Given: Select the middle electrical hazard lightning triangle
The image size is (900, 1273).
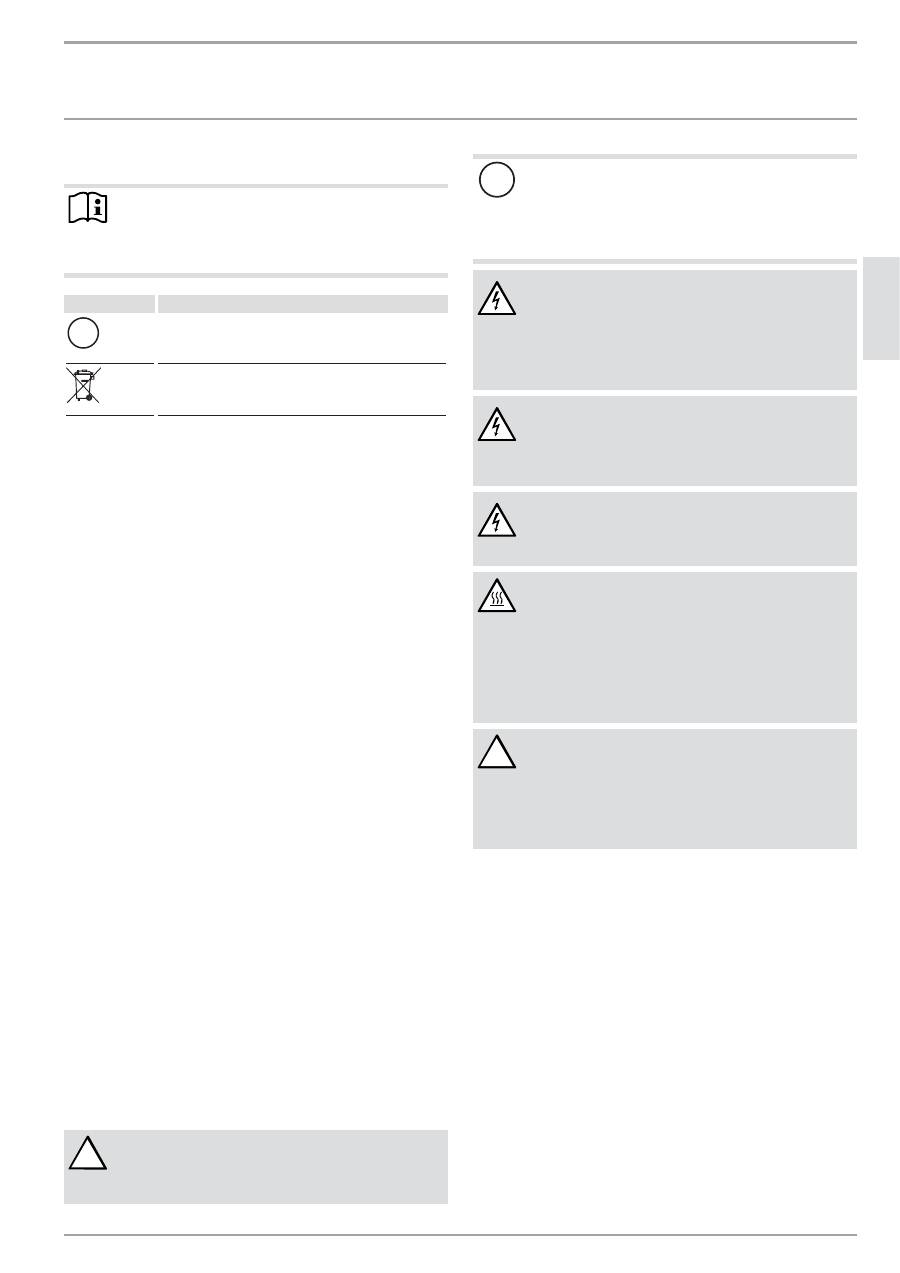Looking at the screenshot, I should [497, 424].
